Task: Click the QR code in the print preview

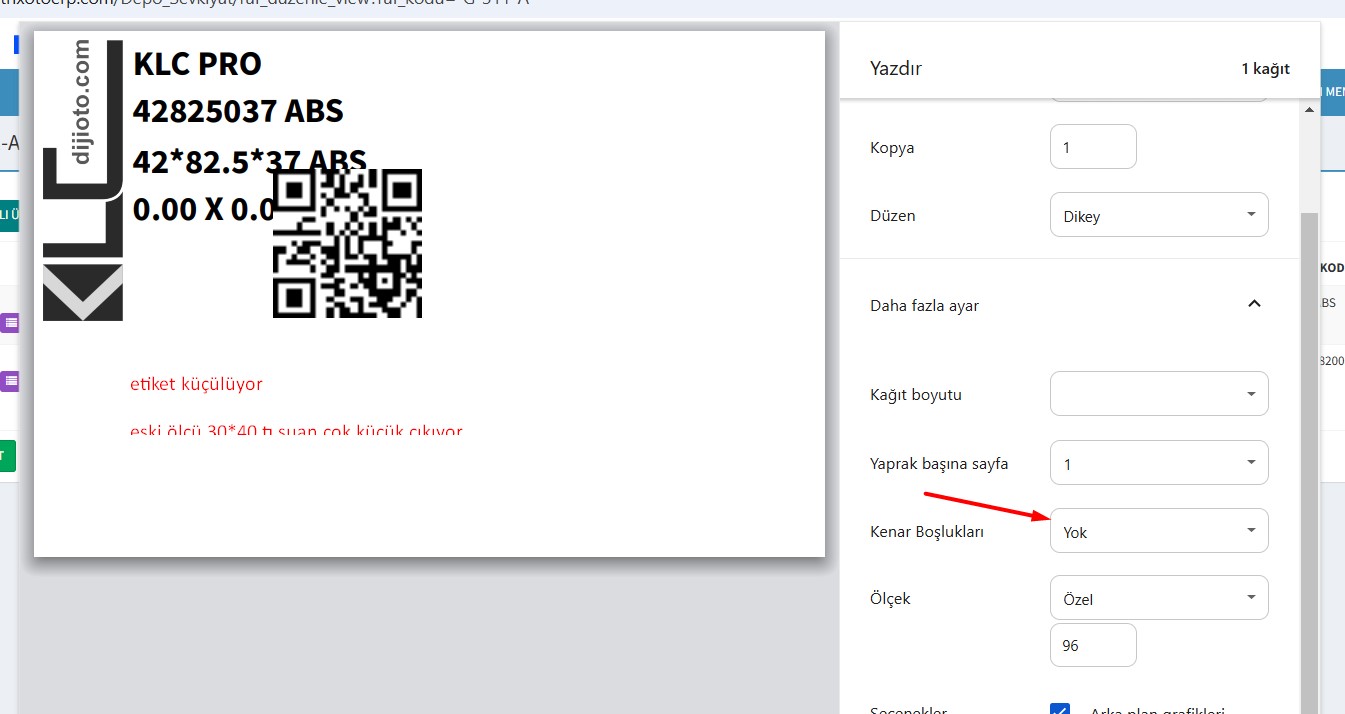Action: tap(347, 244)
